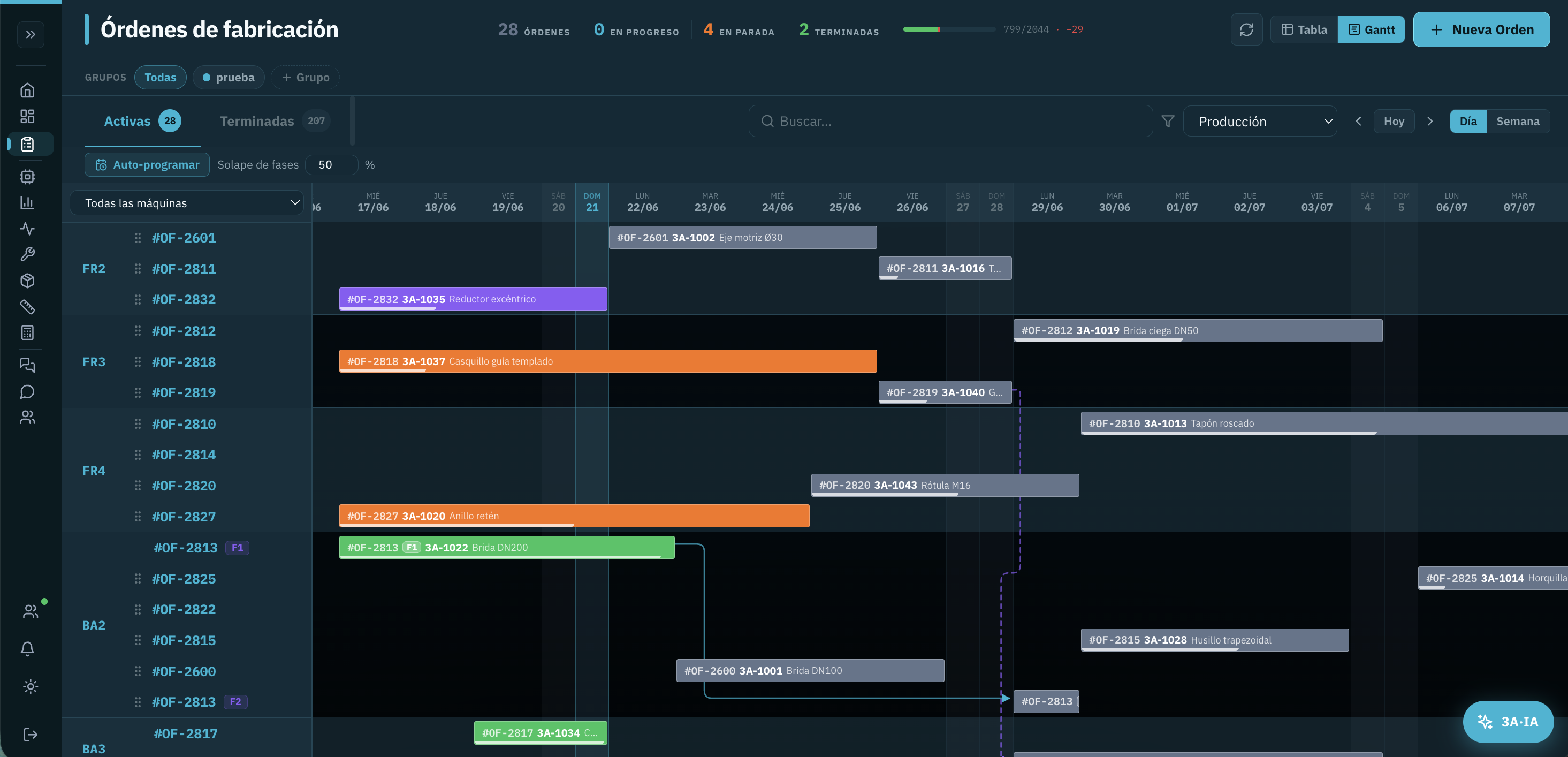The image size is (1568, 757).
Task: Click the orange #OF-2827 Anillo retén bar
Action: click(574, 516)
